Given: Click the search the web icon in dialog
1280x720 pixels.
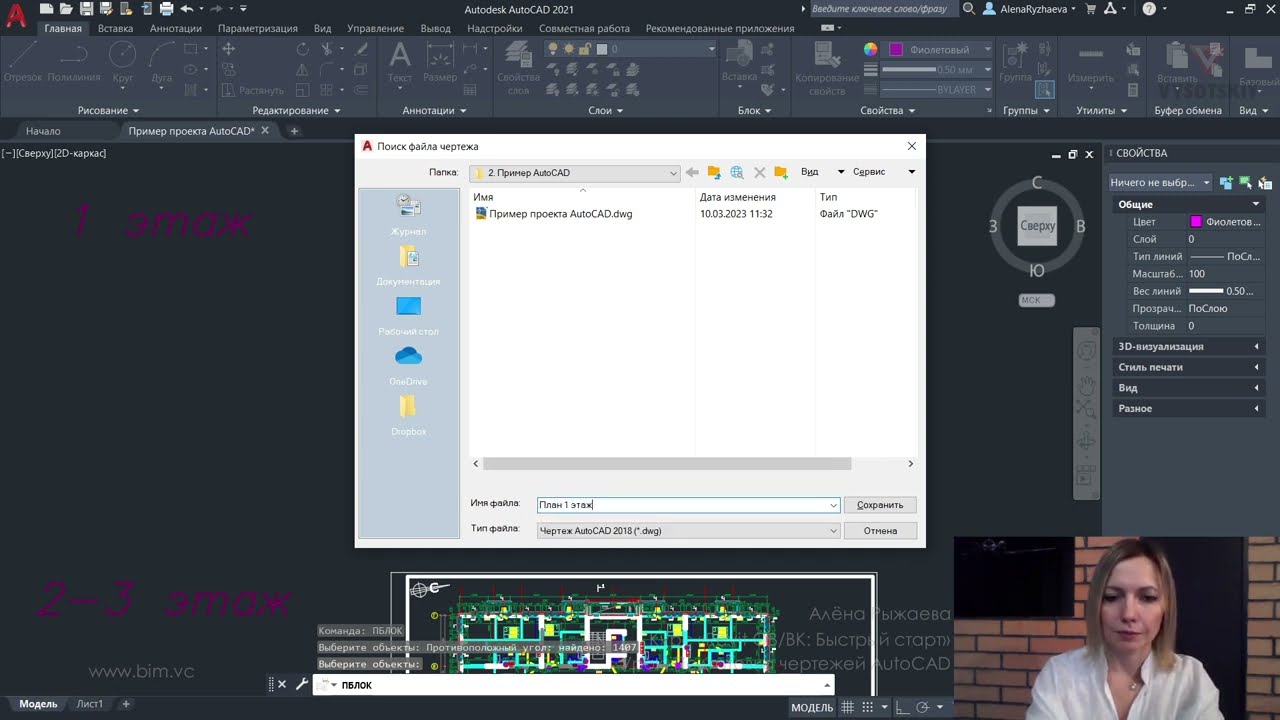Looking at the screenshot, I should pos(737,172).
